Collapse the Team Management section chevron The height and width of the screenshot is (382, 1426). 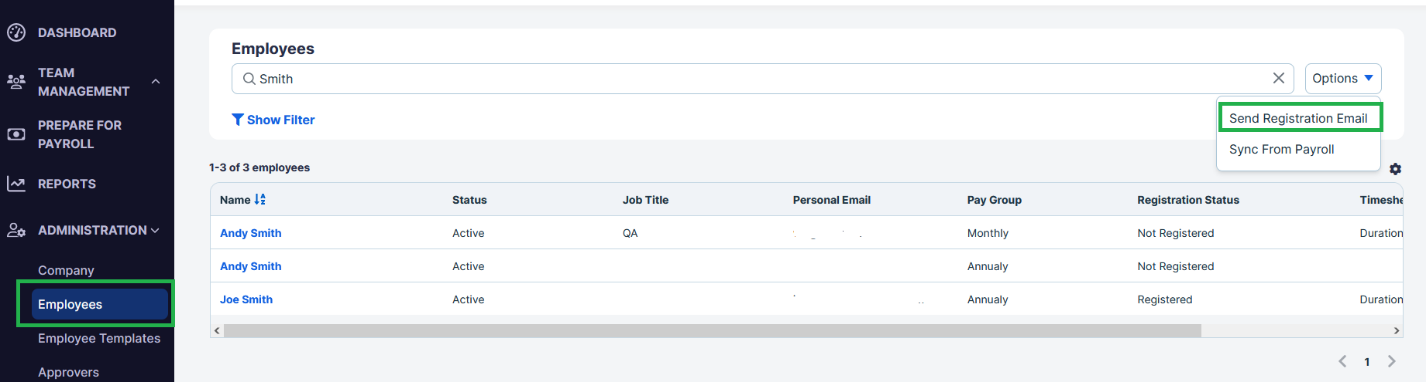[155, 82]
